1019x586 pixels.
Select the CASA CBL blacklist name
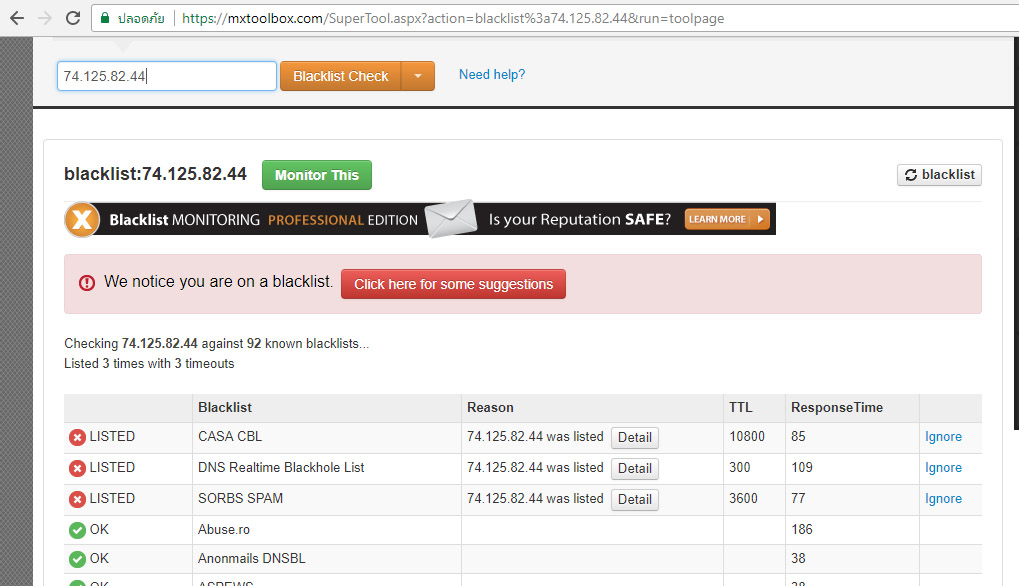tap(230, 437)
